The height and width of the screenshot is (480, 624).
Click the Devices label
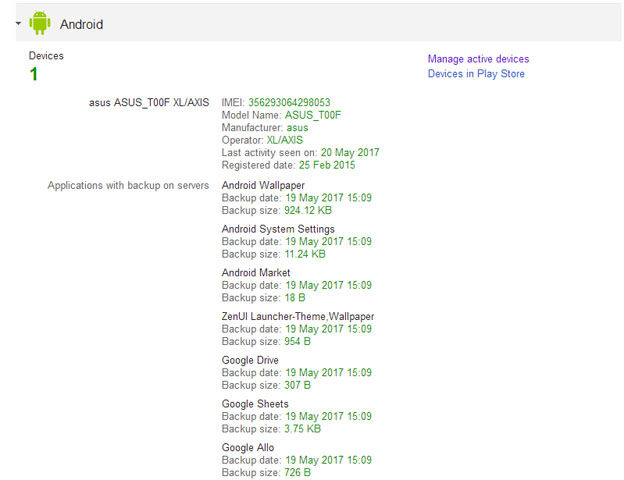(x=46, y=56)
